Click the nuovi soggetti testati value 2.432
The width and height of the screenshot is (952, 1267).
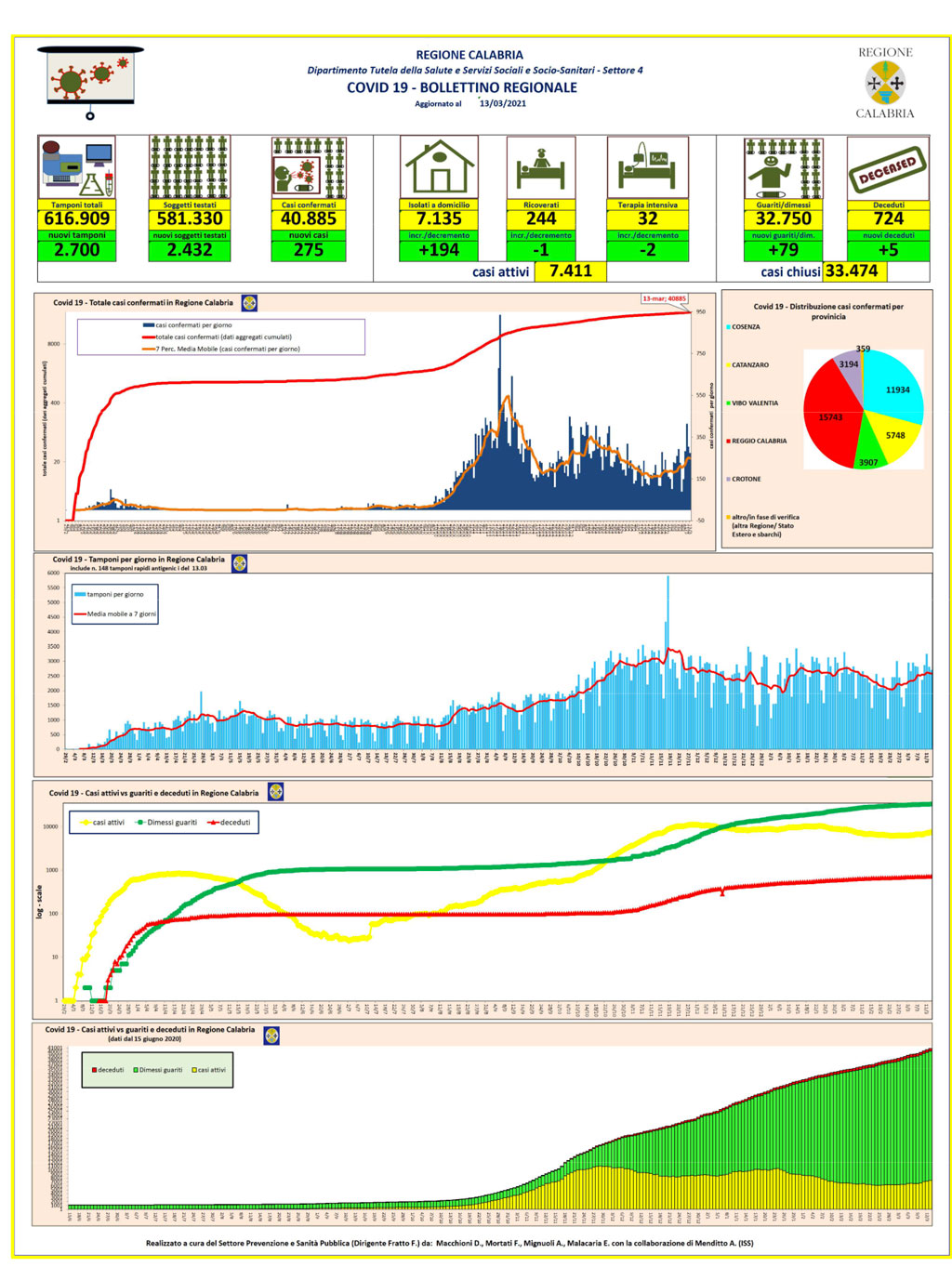pos(190,250)
